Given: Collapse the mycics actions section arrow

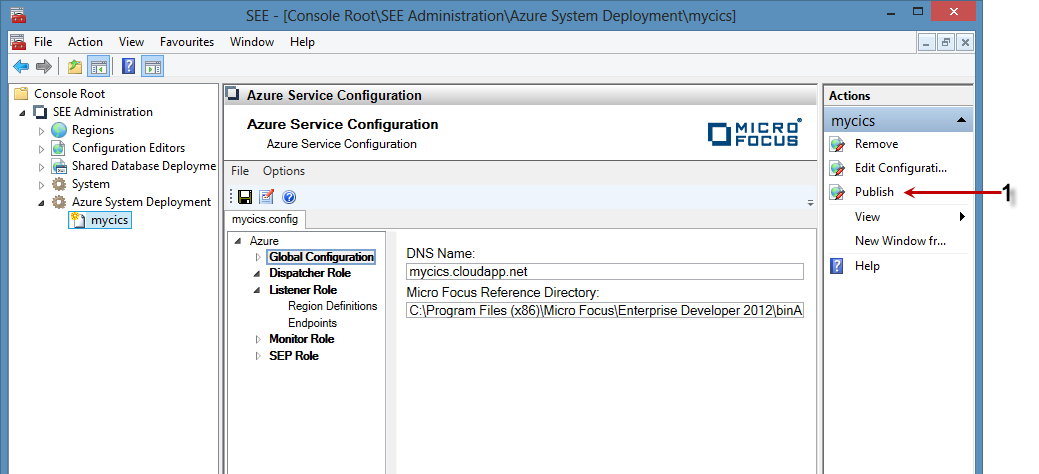Looking at the screenshot, I should (x=961, y=121).
